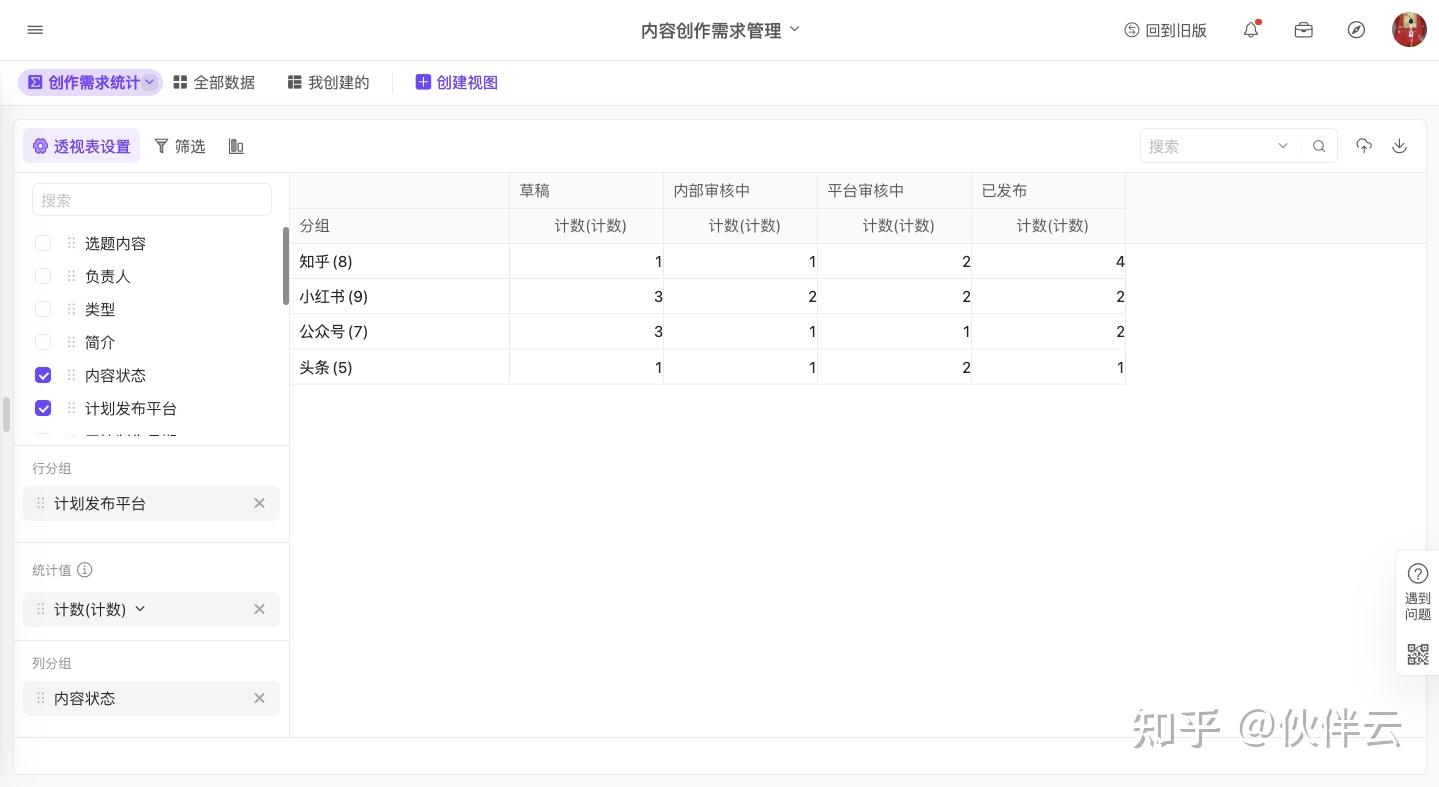
Task: Click the drag handle in 统计值 chip
Action: click(x=40, y=609)
